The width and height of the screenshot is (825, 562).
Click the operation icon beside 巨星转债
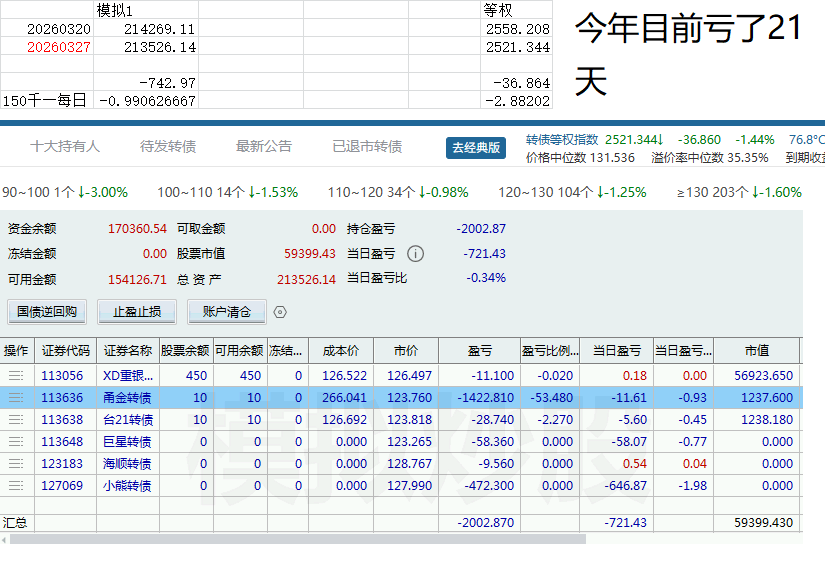tap(16, 442)
